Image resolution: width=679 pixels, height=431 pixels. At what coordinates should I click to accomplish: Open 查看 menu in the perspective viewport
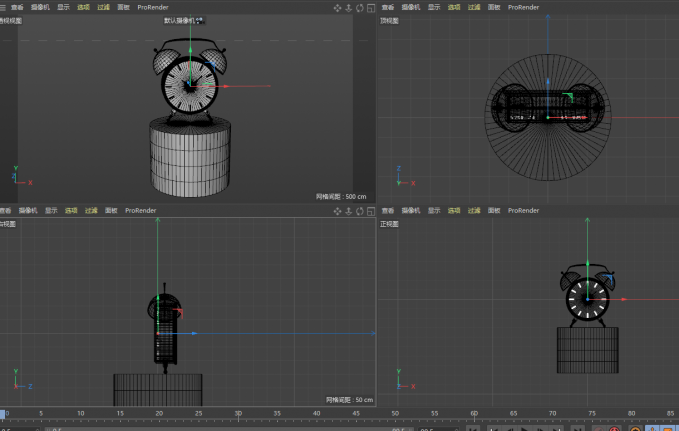17,7
